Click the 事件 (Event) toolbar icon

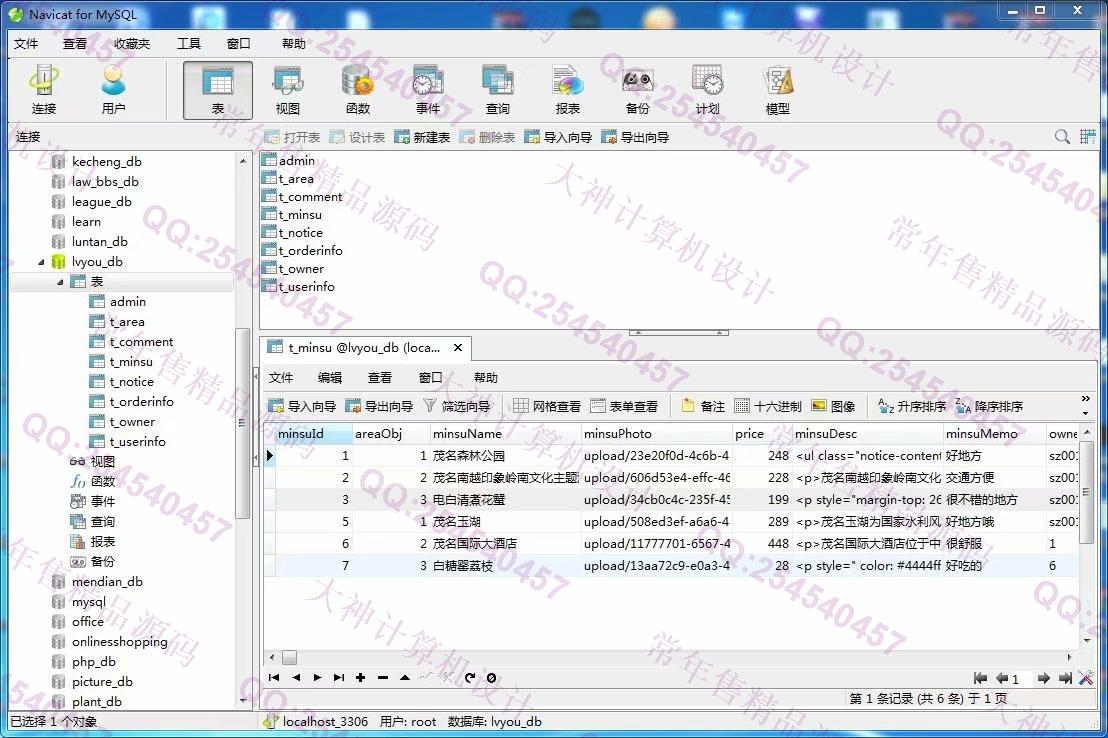[427, 90]
